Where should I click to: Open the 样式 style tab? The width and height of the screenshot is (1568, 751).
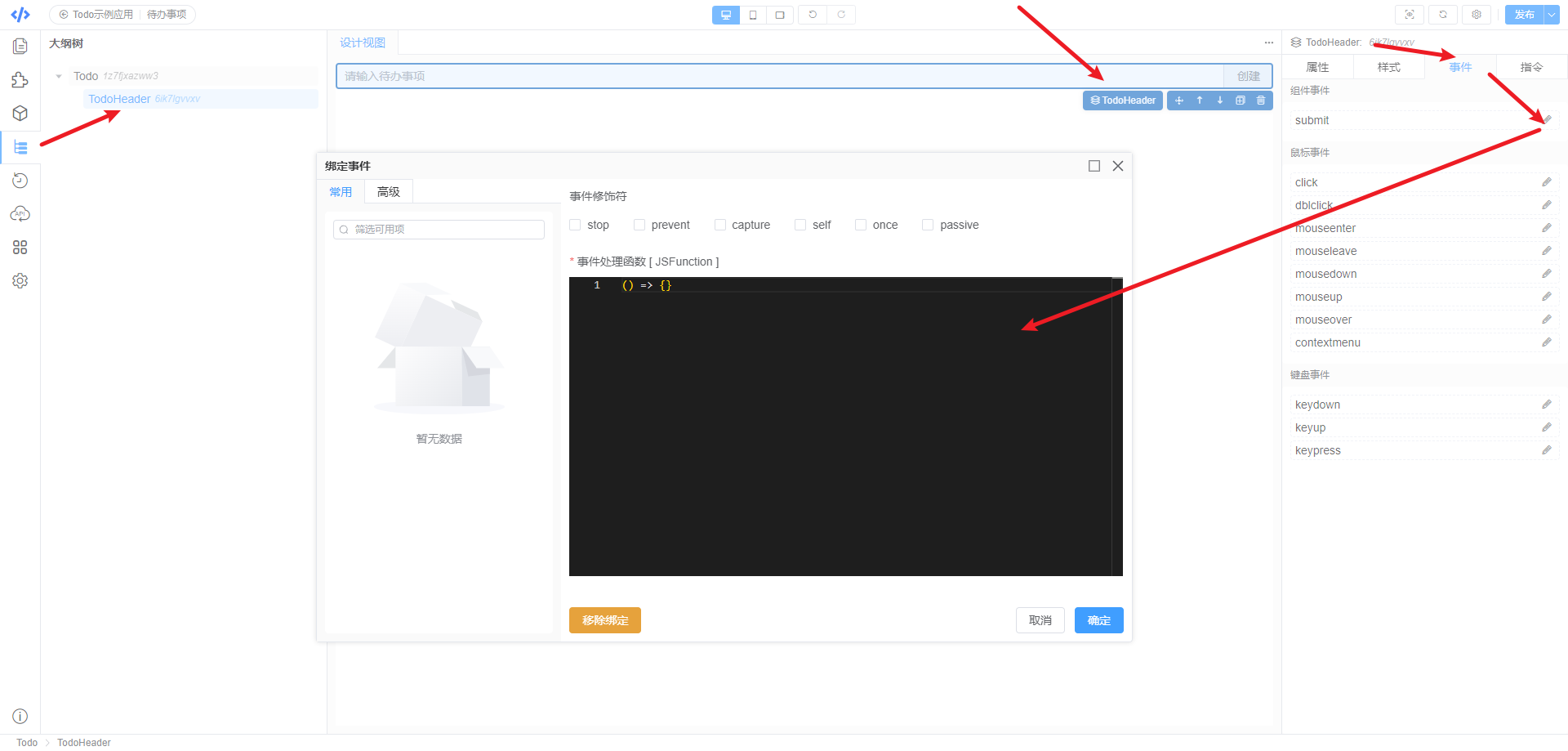[x=1389, y=67]
